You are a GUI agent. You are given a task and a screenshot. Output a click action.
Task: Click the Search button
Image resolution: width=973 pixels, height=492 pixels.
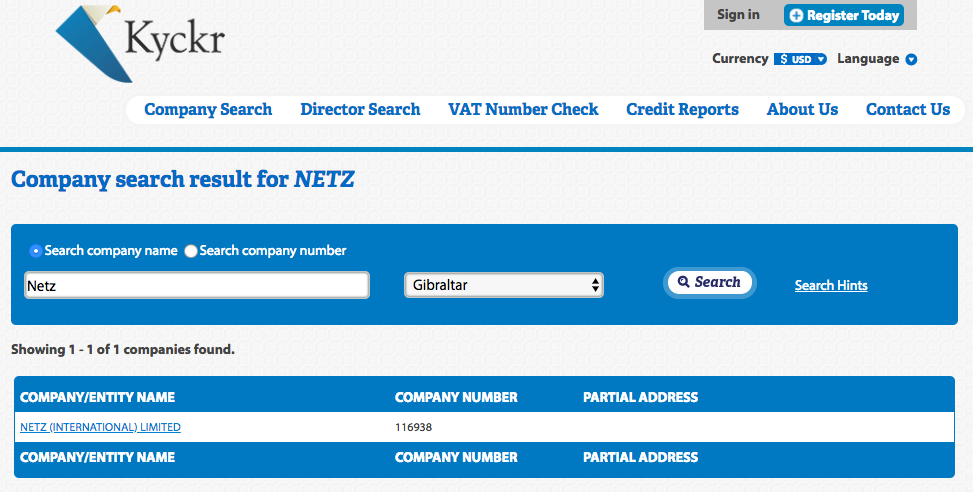pyautogui.click(x=709, y=282)
